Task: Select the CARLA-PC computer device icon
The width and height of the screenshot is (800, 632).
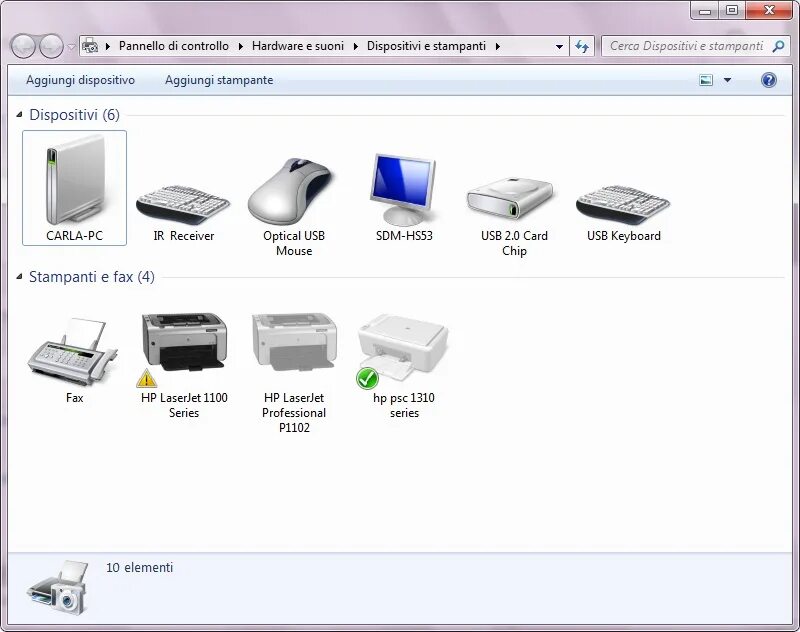Action: pos(75,179)
